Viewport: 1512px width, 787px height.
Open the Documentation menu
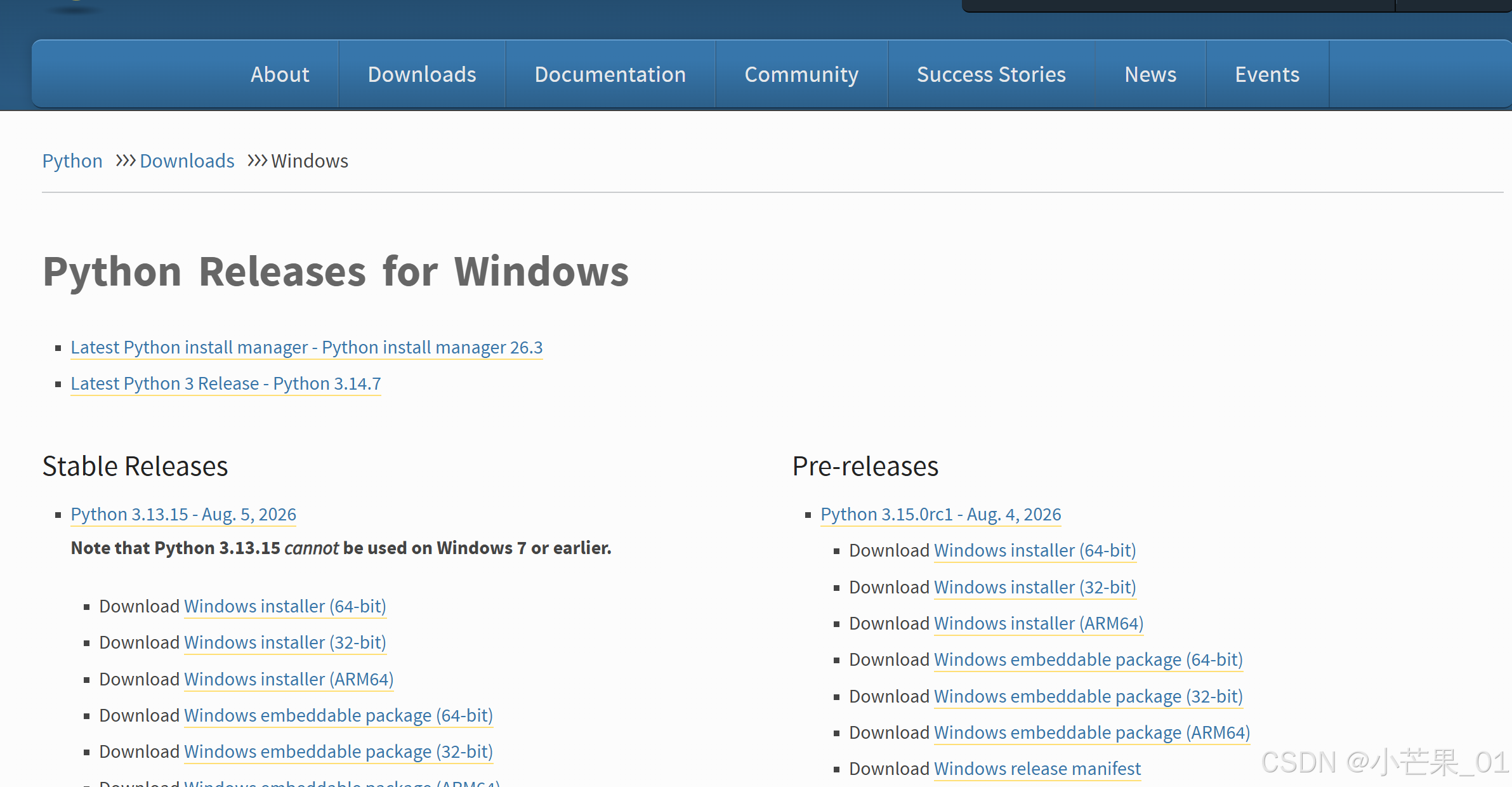coord(610,74)
